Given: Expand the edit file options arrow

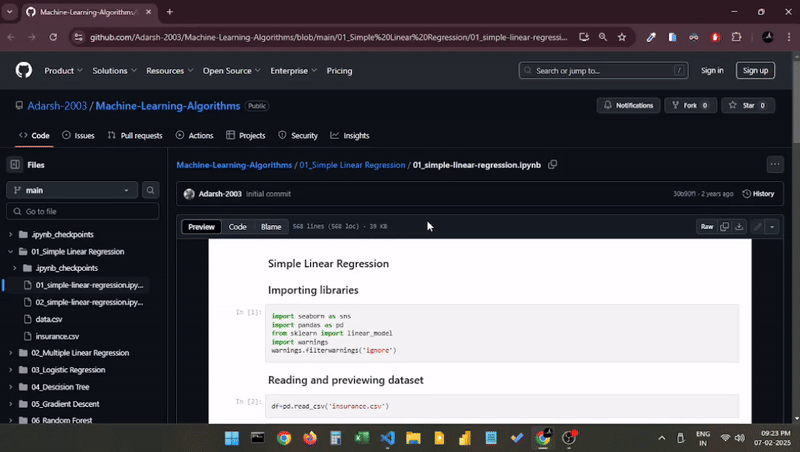Looking at the screenshot, I should [x=772, y=227].
